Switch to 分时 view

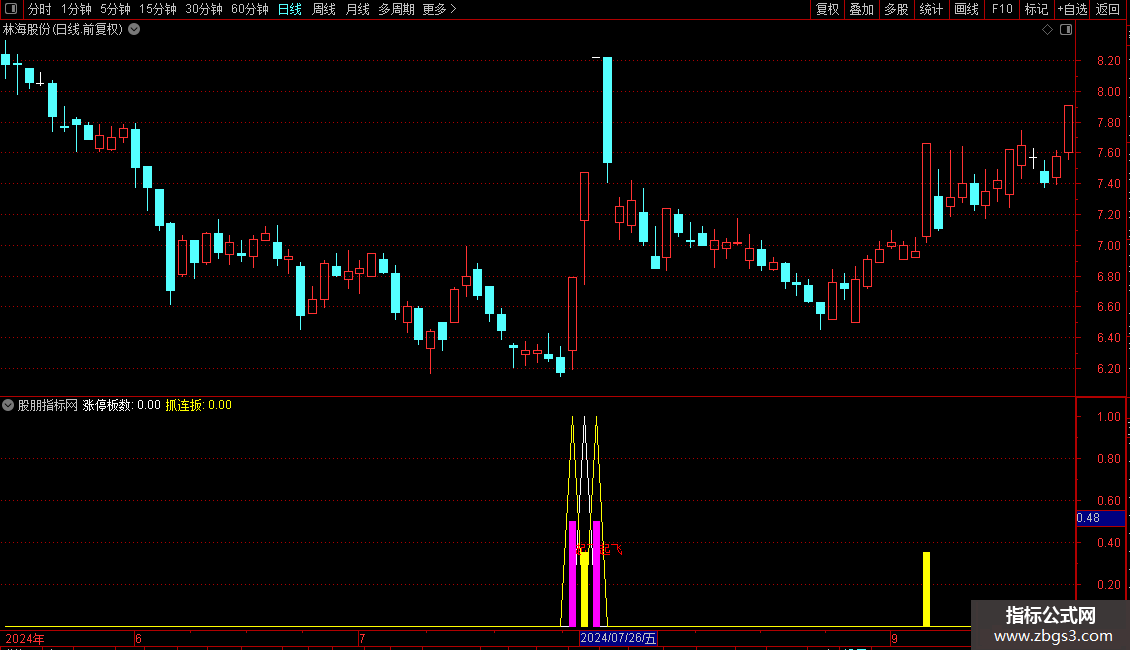(x=39, y=9)
